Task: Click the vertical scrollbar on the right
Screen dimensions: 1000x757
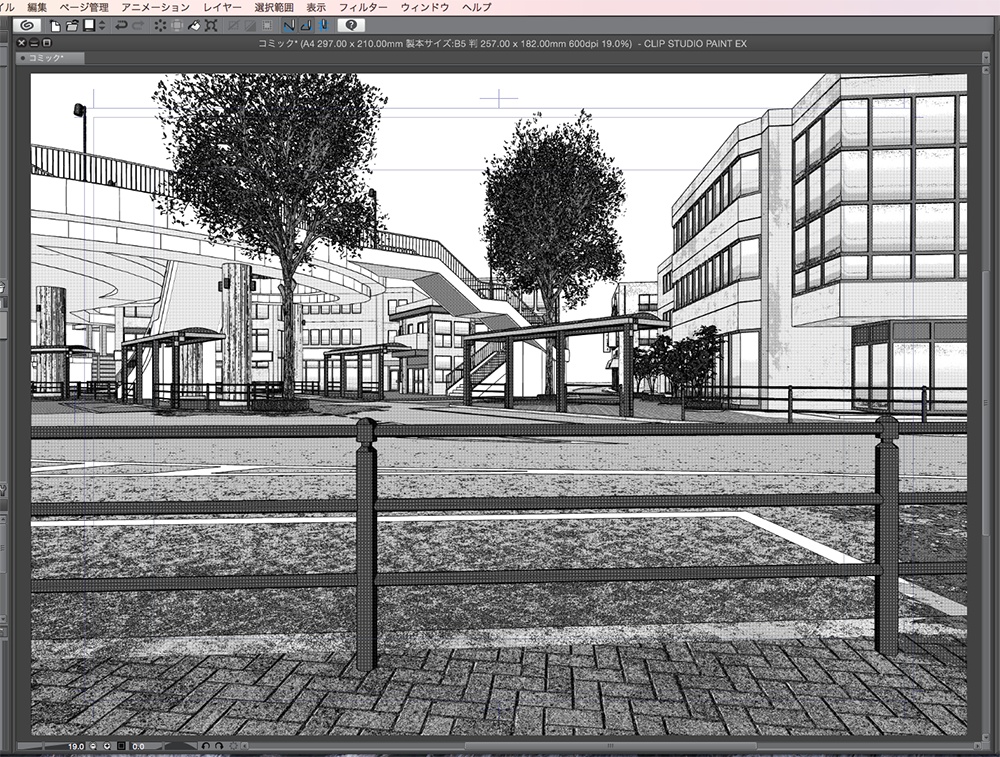Action: [x=985, y=403]
